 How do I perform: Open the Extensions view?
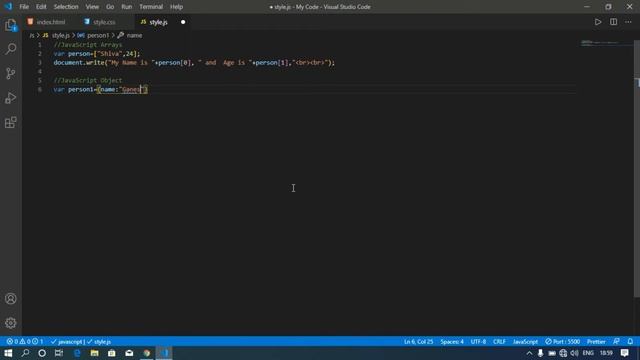point(11,122)
